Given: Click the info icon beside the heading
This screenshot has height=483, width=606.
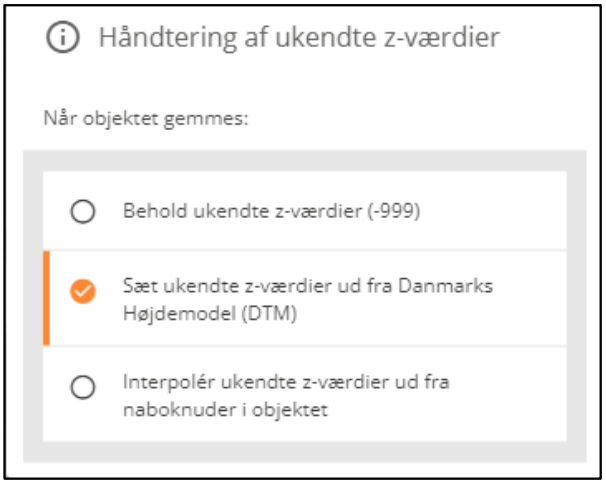Looking at the screenshot, I should coord(63,40).
